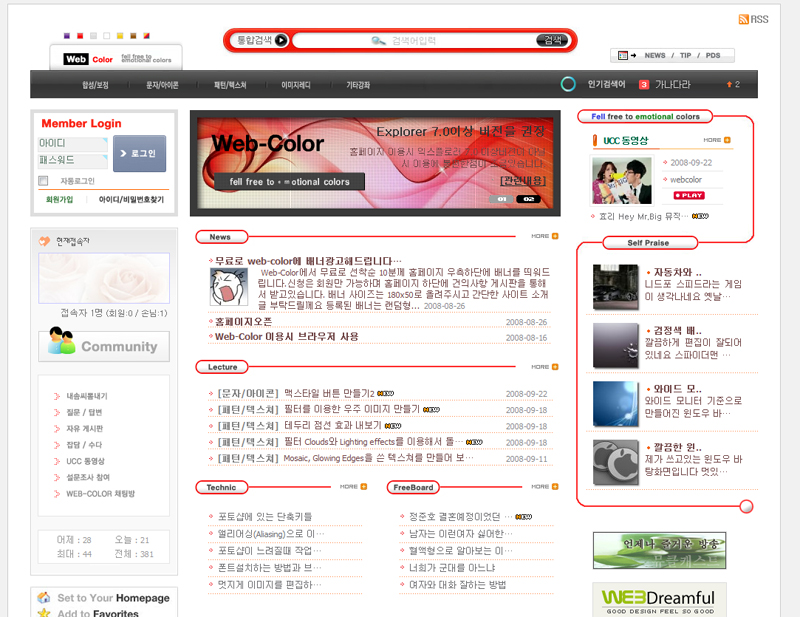Toggle the 자동로그인 checkbox
Viewport: 800px width, 617px height.
tap(43, 181)
